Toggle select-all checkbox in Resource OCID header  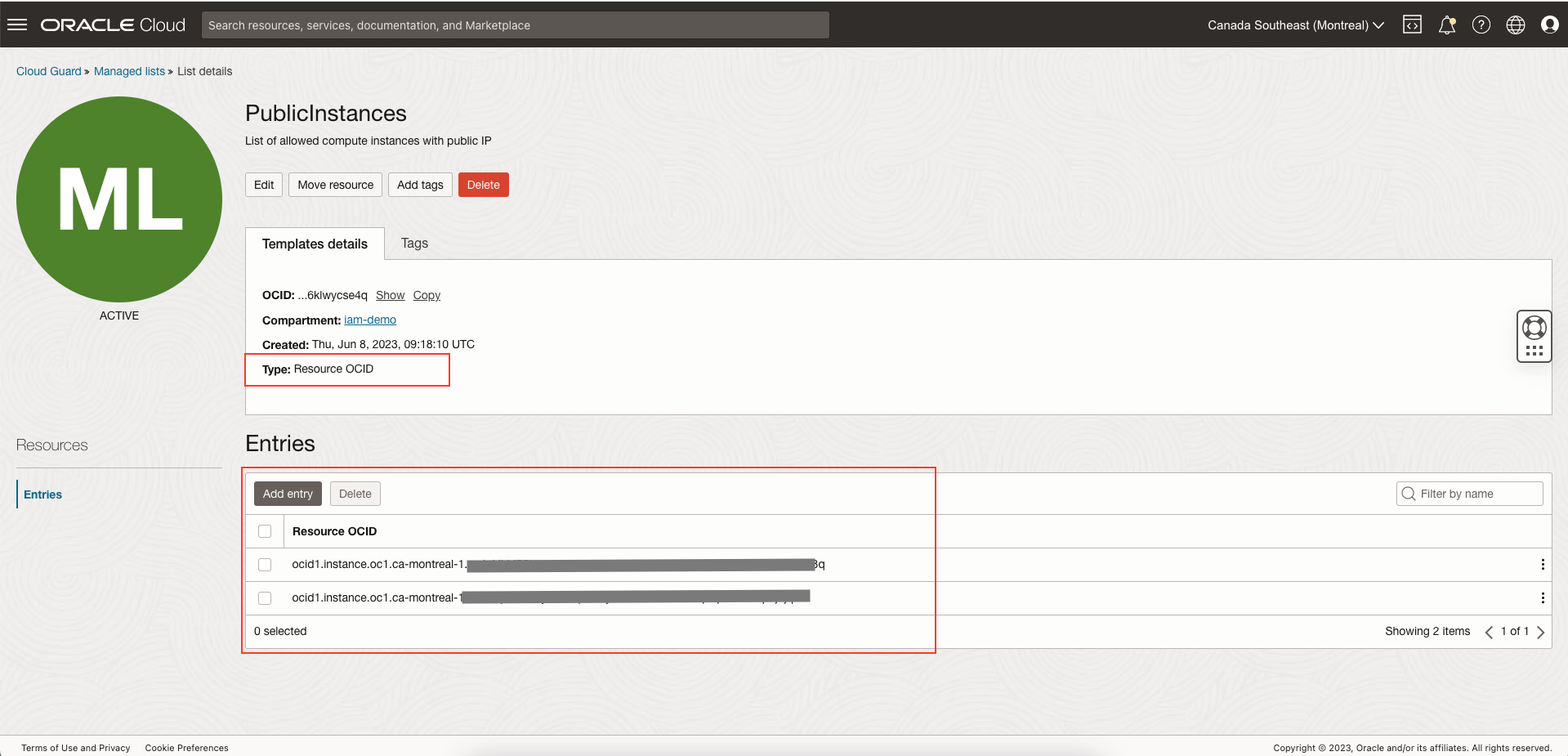[265, 531]
